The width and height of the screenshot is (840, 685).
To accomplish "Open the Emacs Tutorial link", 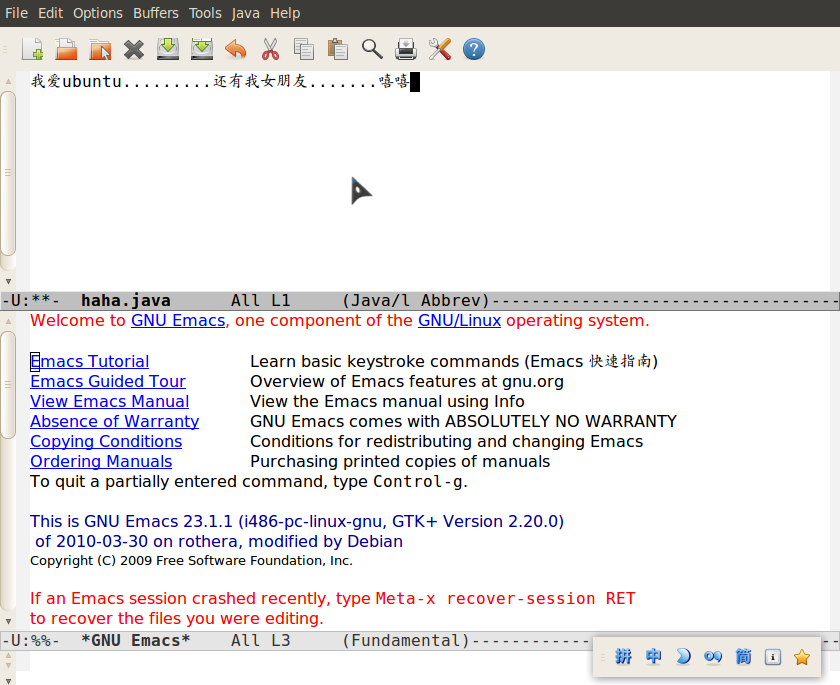I will pyautogui.click(x=89, y=362).
